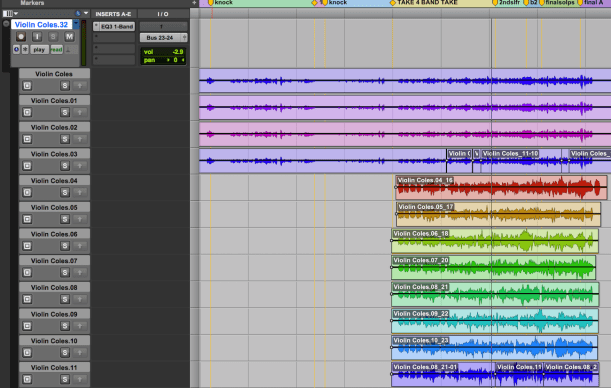The height and width of the screenshot is (388, 611).
Task: Click up-arrow copy button on Violin Coles.02 lane
Action: 80,139
